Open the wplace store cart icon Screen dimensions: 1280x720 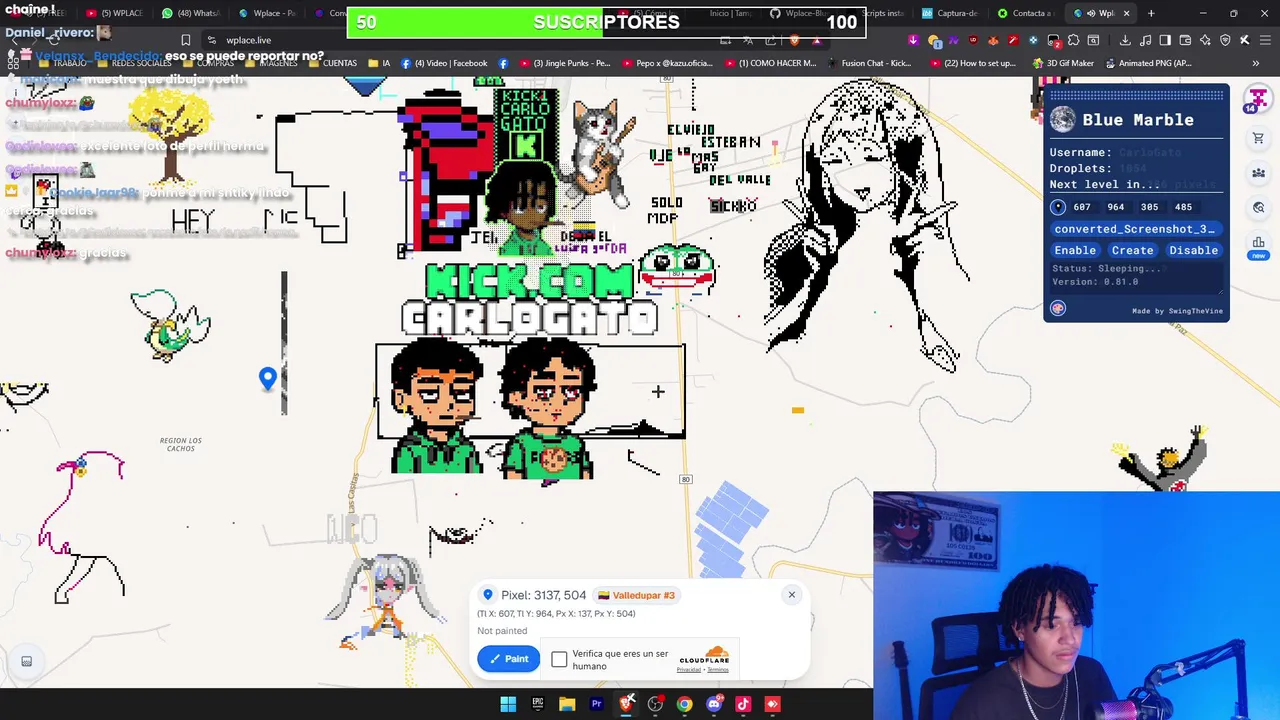point(1258,139)
